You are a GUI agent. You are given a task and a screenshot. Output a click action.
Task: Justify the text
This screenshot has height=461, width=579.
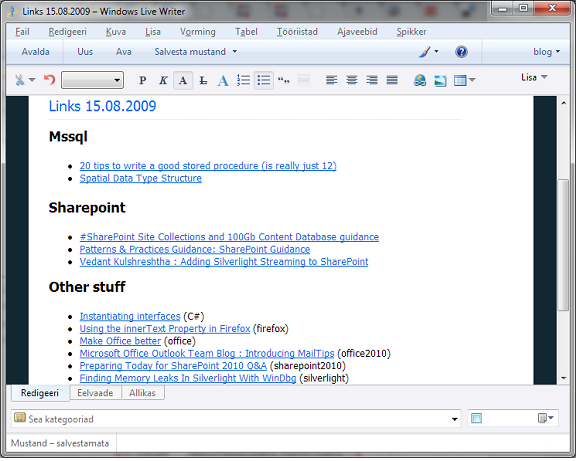point(392,80)
